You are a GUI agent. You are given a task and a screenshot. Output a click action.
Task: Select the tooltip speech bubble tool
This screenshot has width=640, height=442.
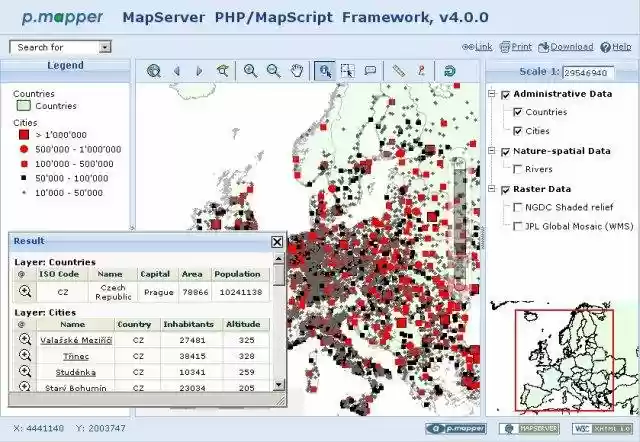click(370, 71)
